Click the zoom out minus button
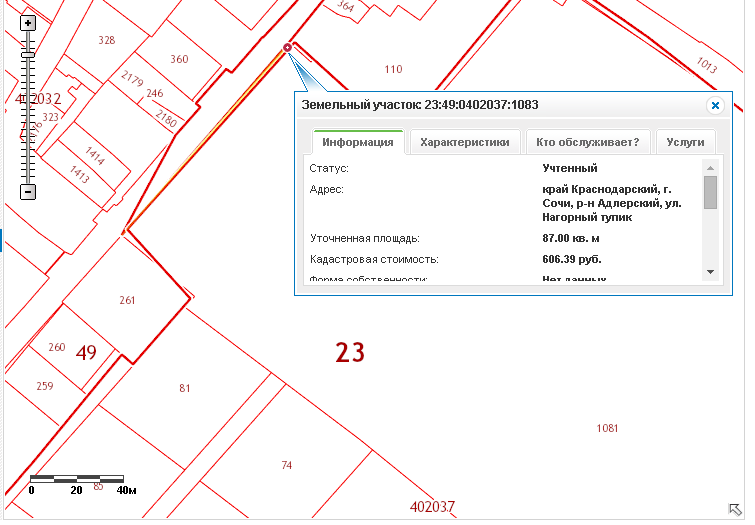Viewport: 755px width, 525px height. point(28,191)
